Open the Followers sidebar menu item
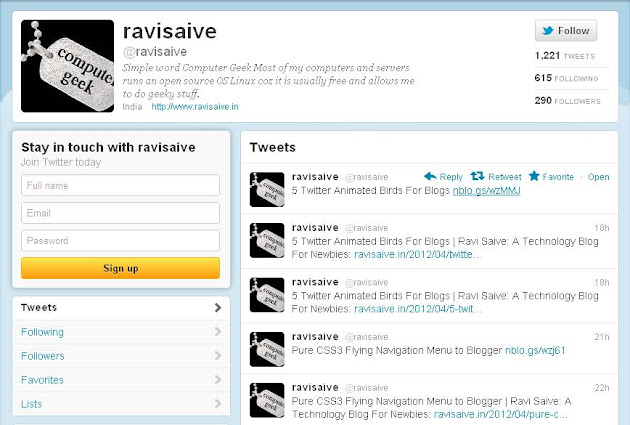Viewport: 630px width, 425px height. coord(121,356)
